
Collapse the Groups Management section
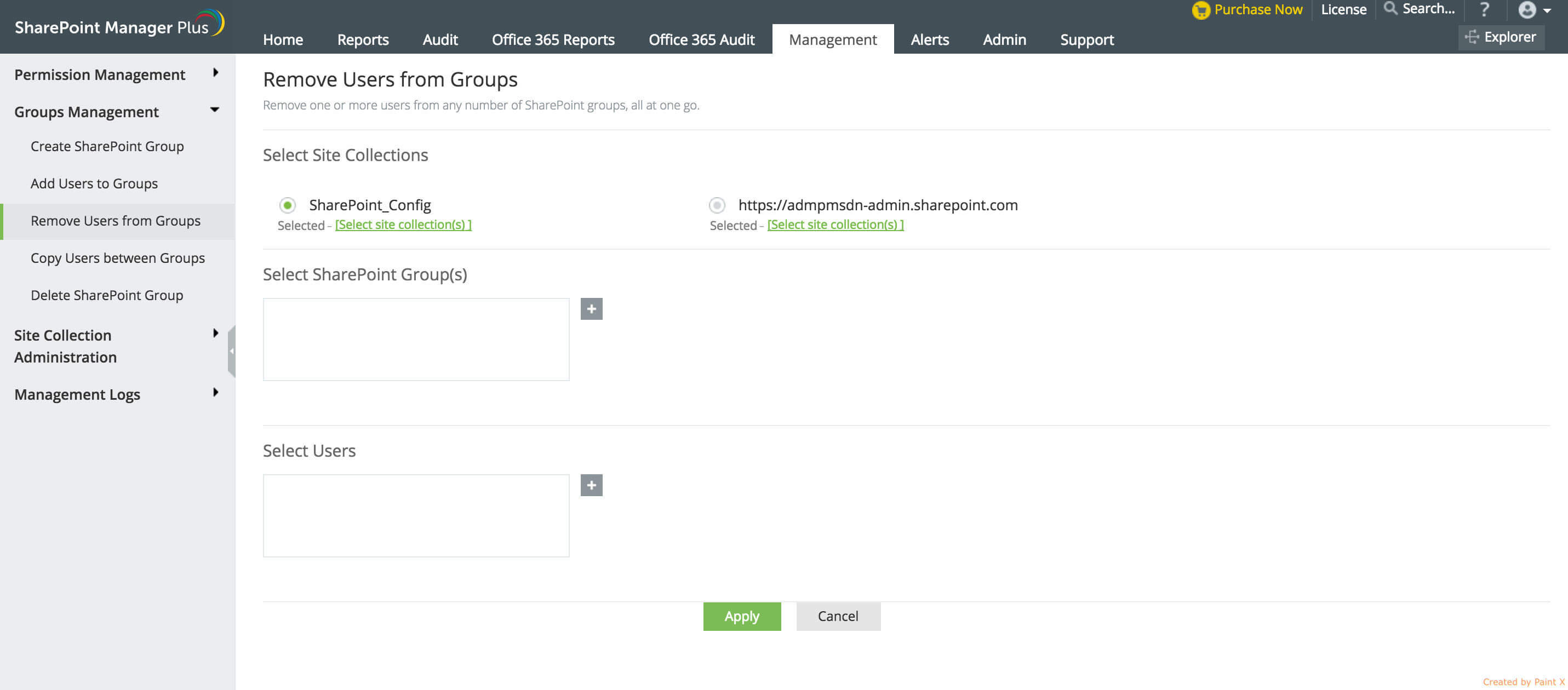click(x=214, y=110)
